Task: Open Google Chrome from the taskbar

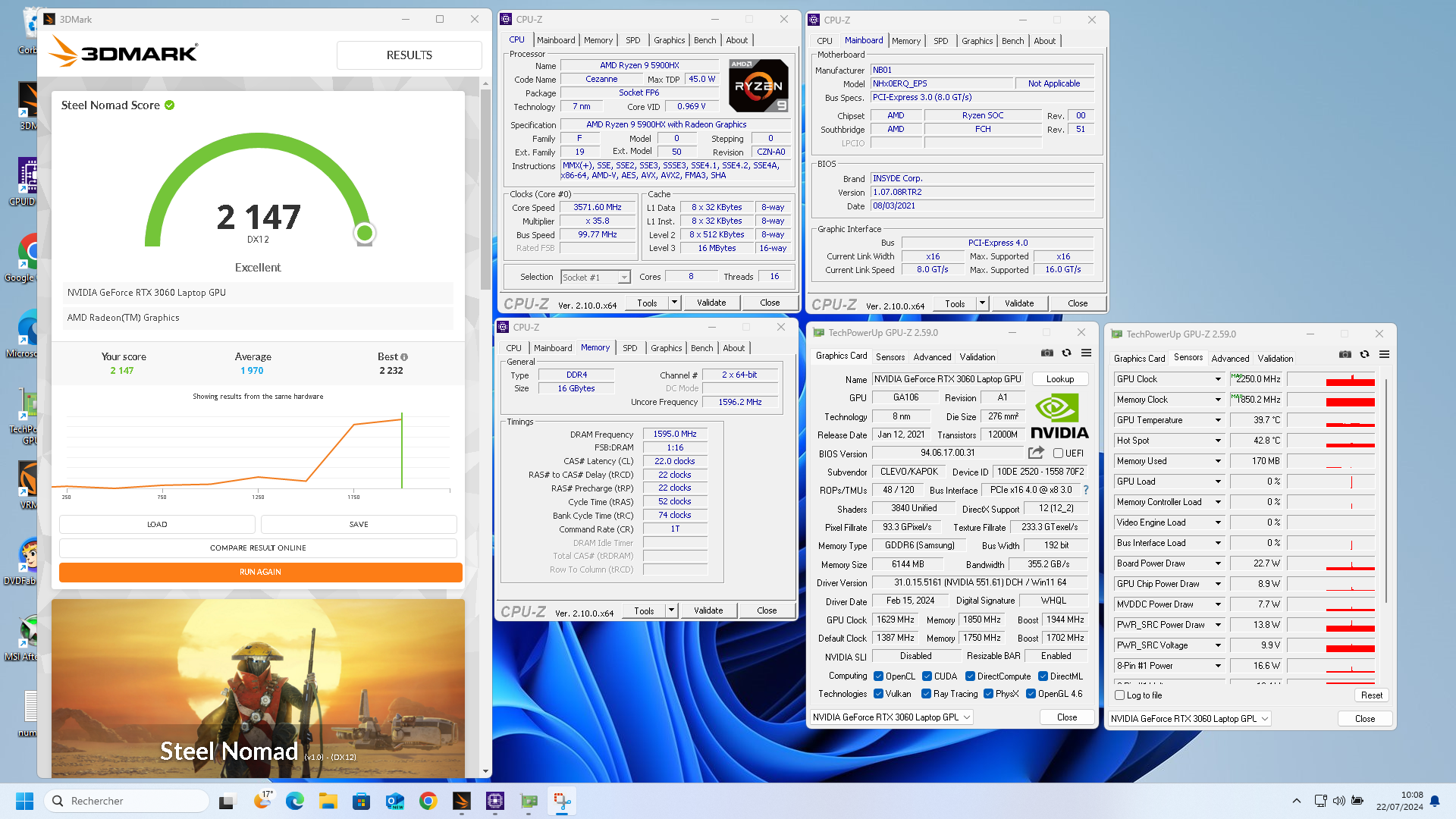Action: point(428,801)
